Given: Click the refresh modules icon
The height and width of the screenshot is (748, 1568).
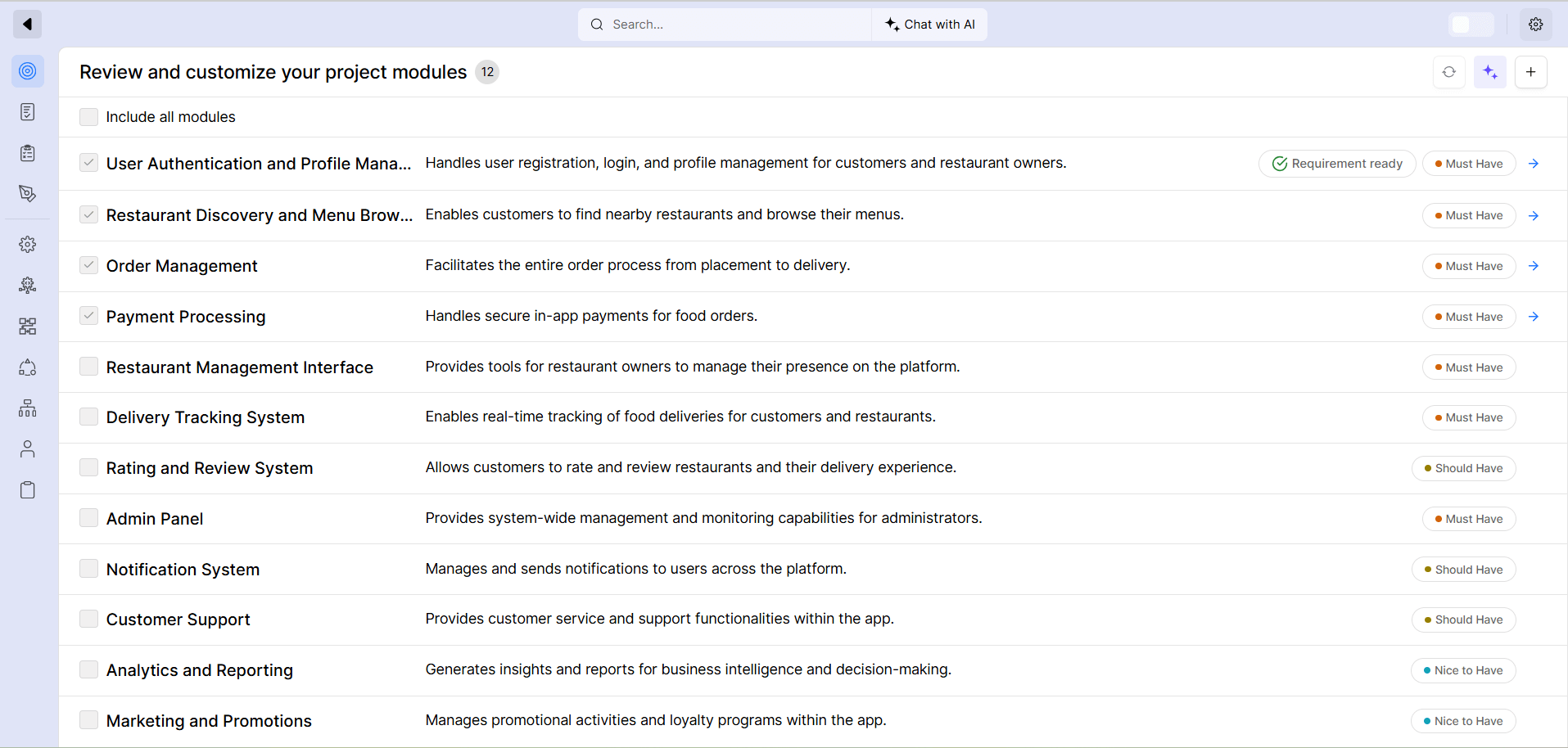Looking at the screenshot, I should coord(1449,72).
